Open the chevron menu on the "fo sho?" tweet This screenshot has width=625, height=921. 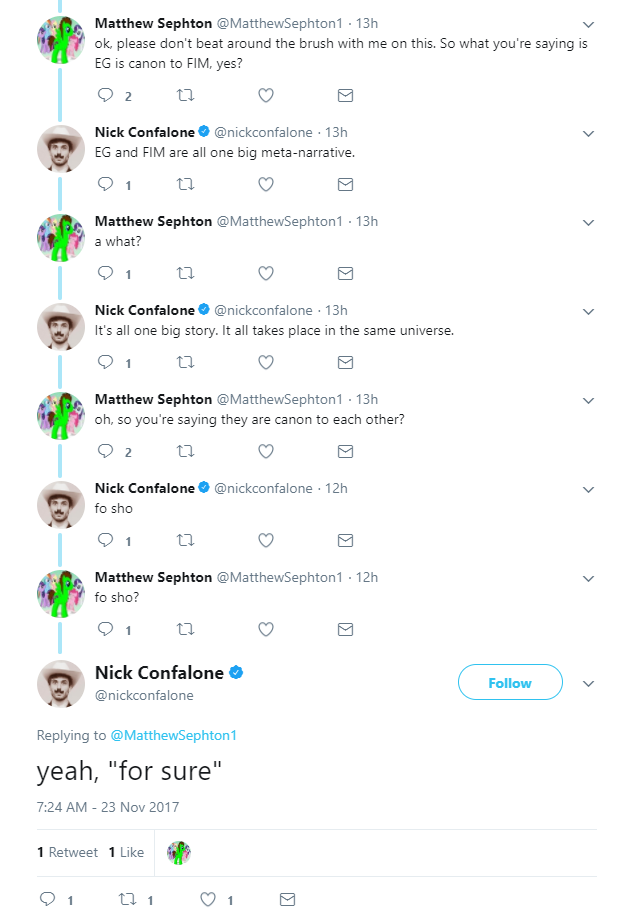click(x=588, y=579)
